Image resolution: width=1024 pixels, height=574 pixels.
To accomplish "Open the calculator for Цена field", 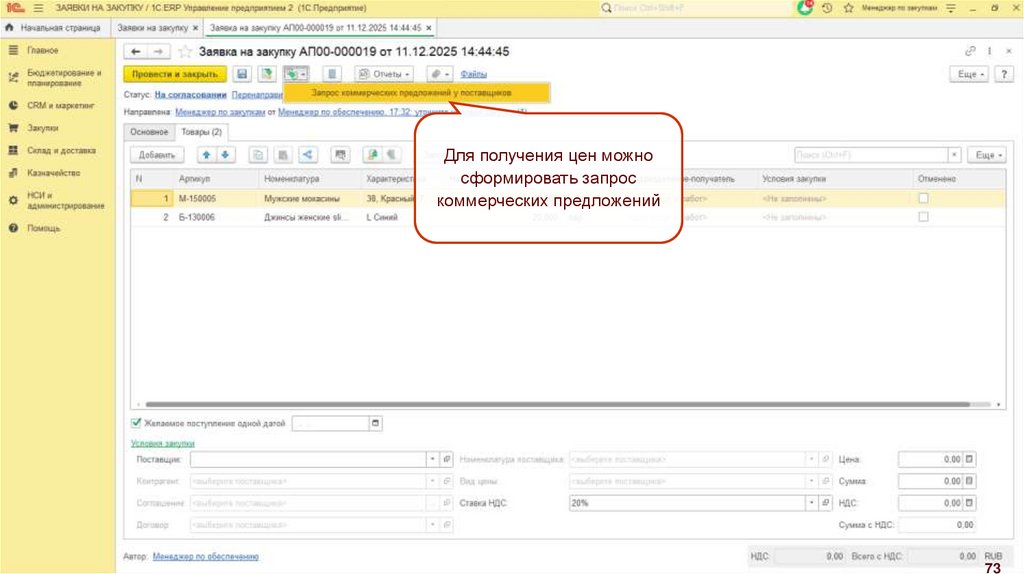I will click(969, 459).
